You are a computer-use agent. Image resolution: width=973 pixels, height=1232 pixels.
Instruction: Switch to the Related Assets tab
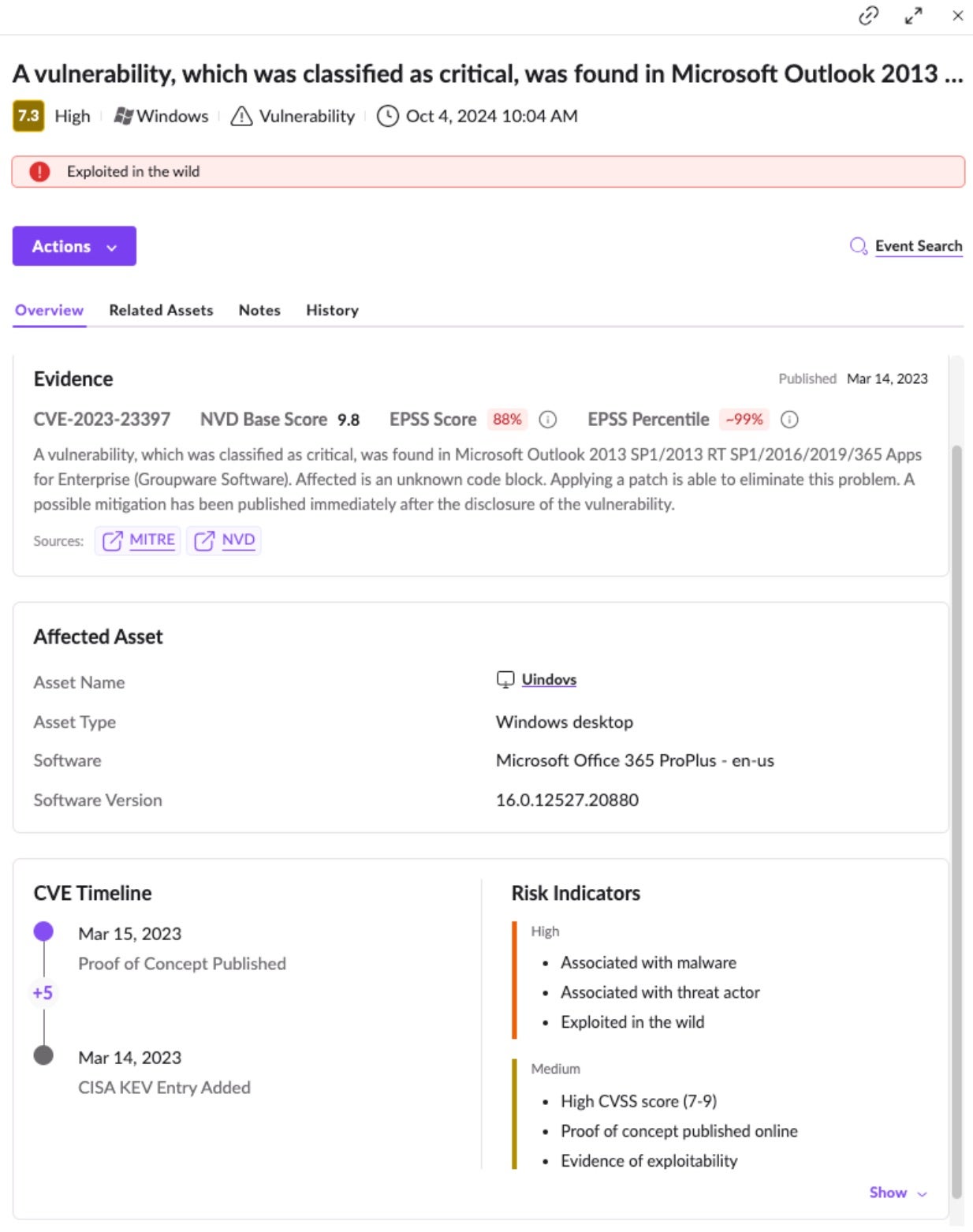click(161, 310)
